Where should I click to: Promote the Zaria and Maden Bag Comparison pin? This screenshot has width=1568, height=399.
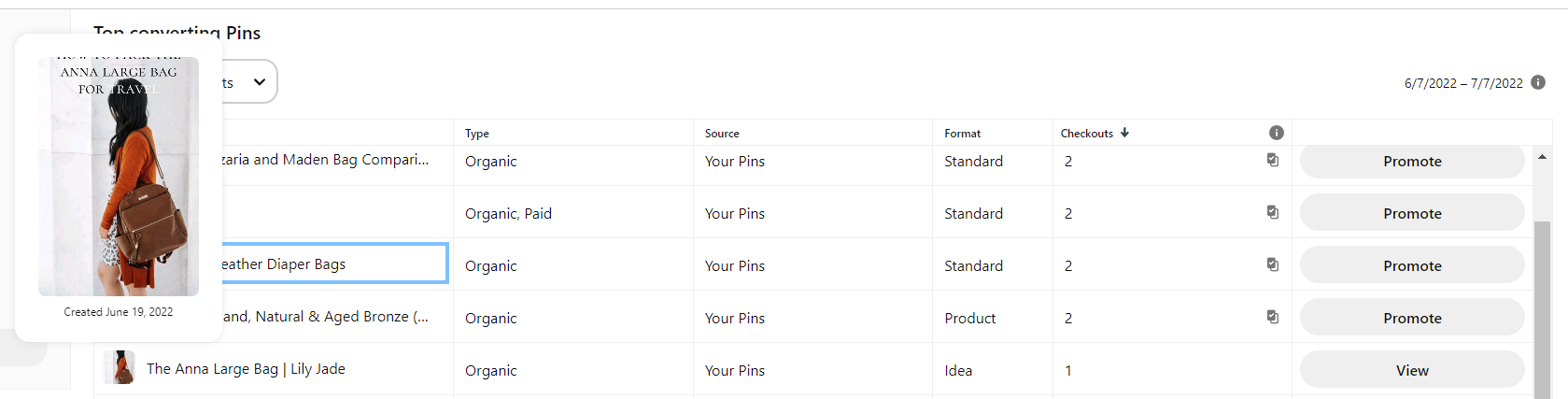pos(1411,162)
